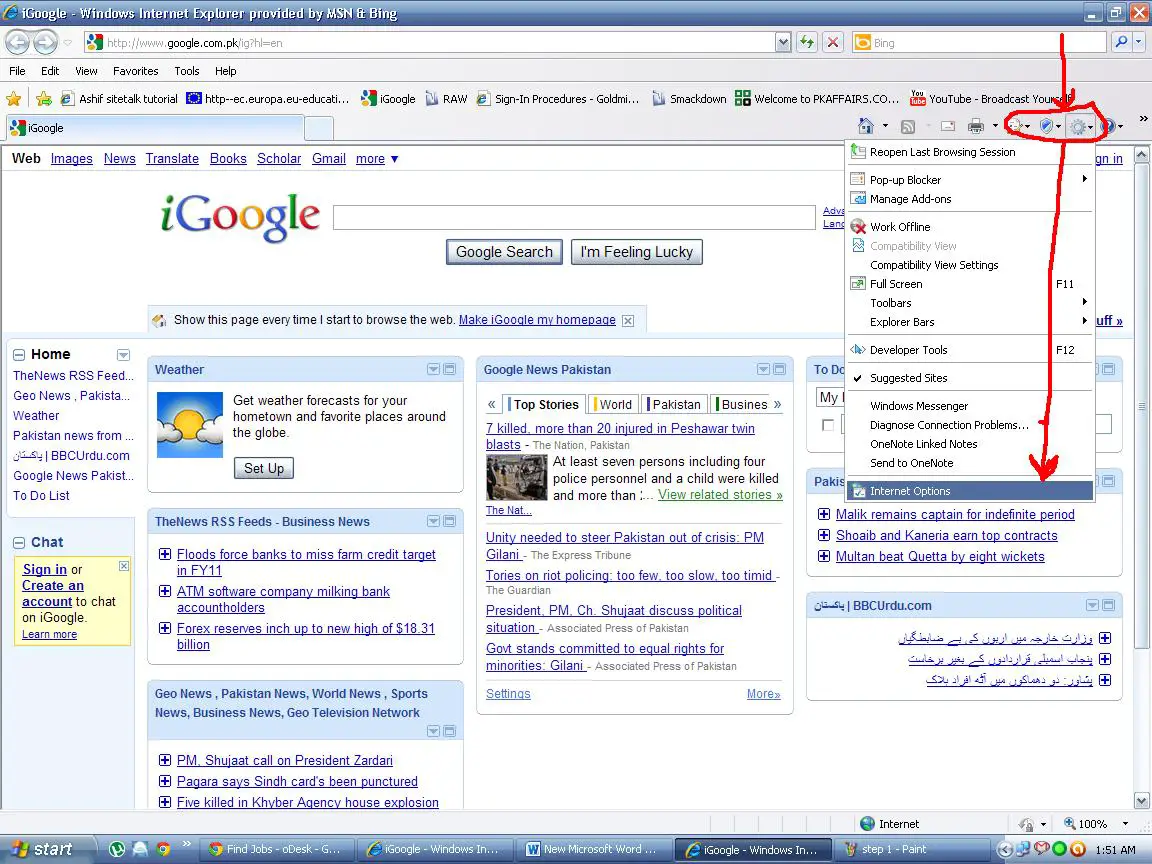Switch to the Top Stories news tab

tap(545, 404)
